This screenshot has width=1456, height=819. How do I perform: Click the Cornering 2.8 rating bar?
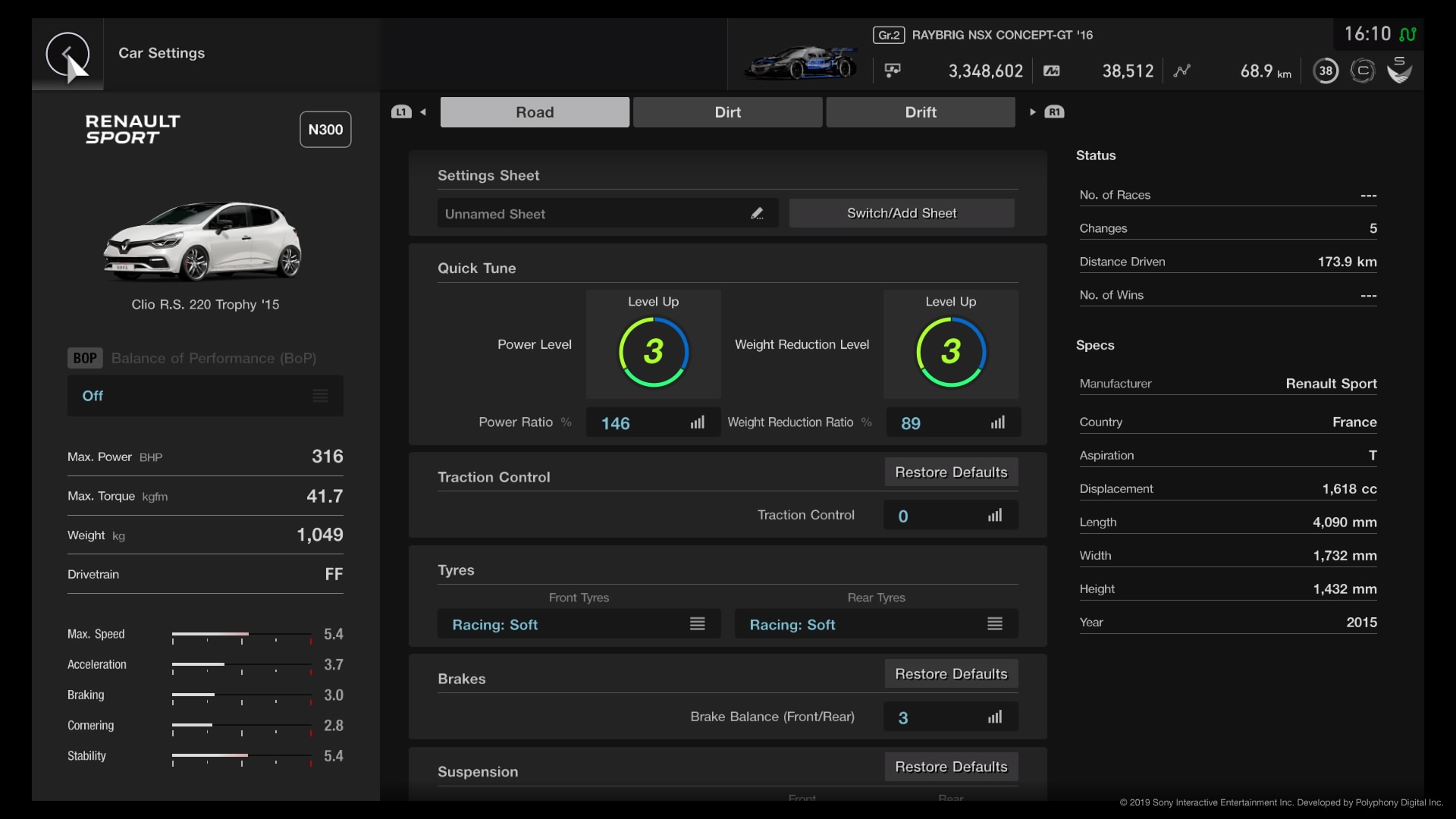click(x=242, y=727)
